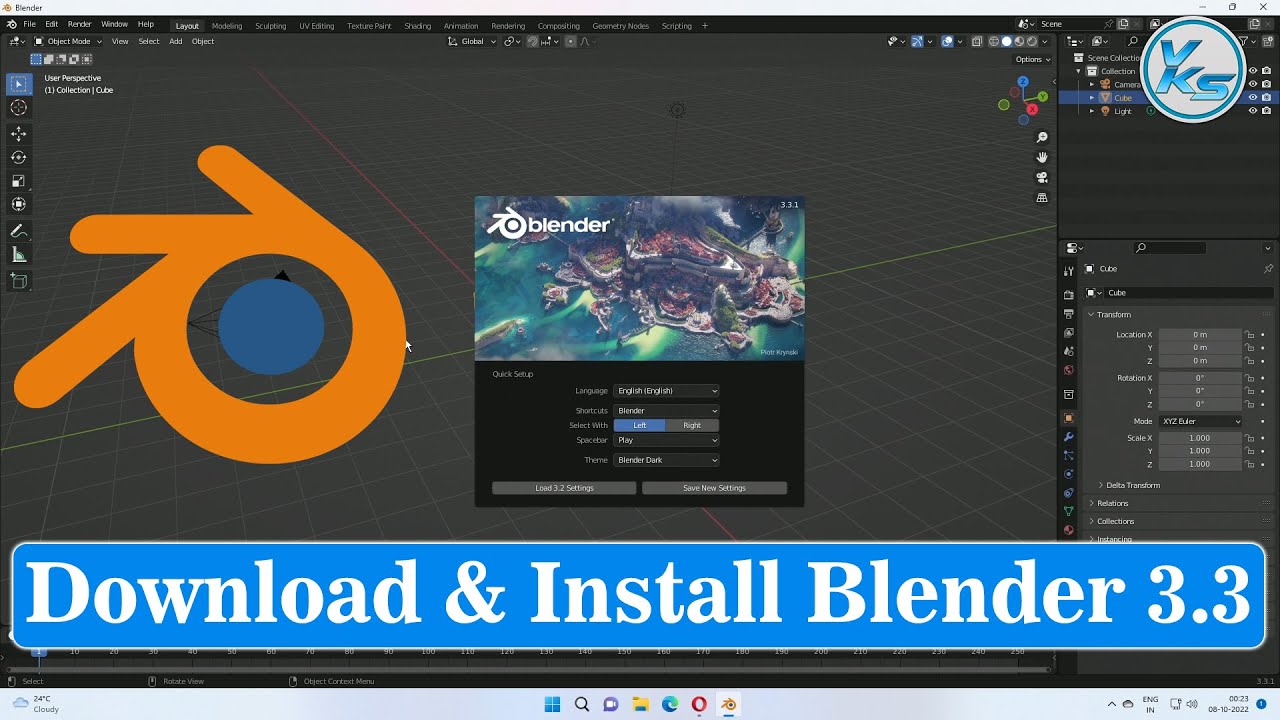
Task: Click the viewport zoom magnifier icon
Action: click(x=1042, y=137)
